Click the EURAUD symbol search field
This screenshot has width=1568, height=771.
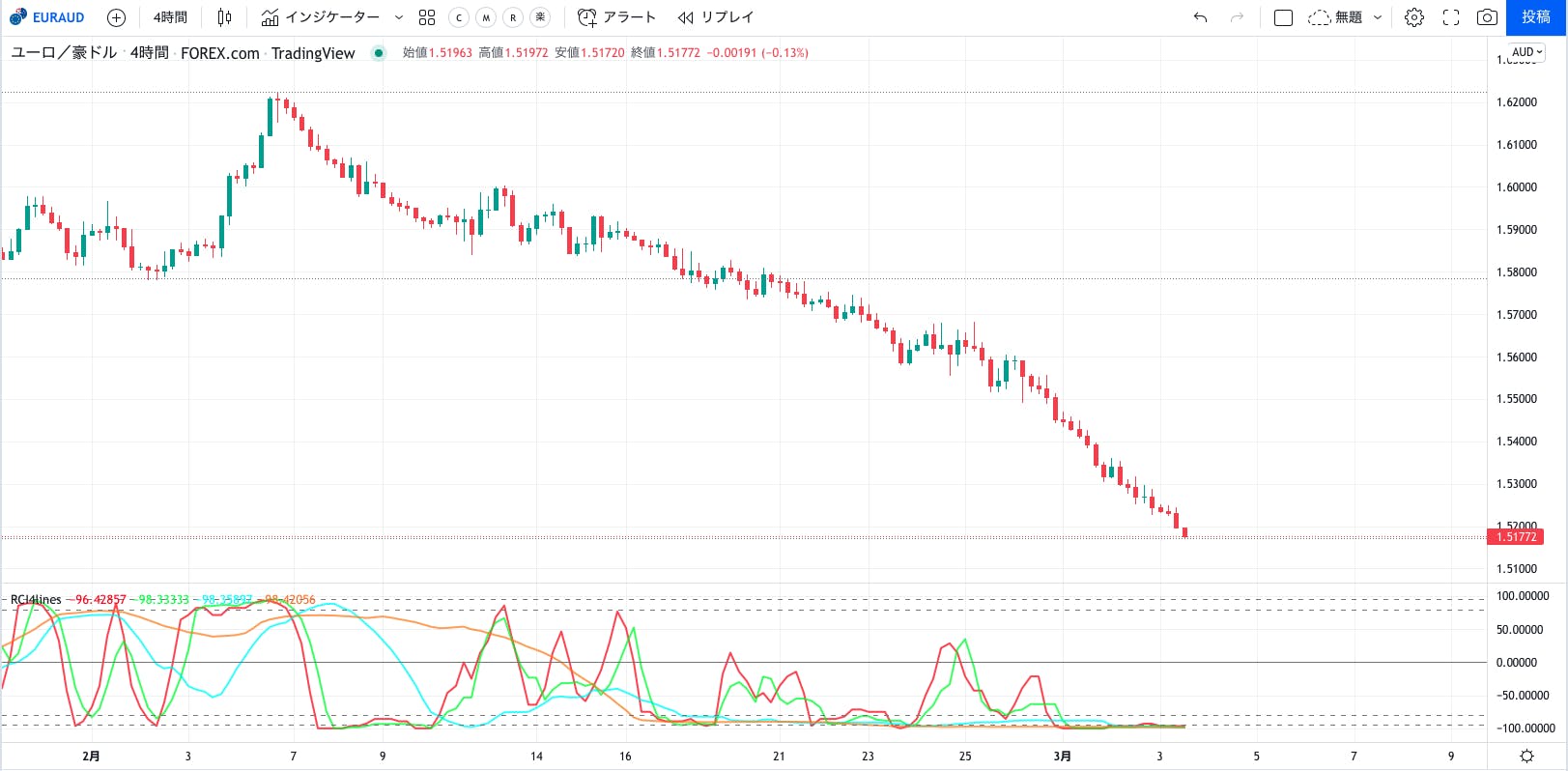pos(48,17)
